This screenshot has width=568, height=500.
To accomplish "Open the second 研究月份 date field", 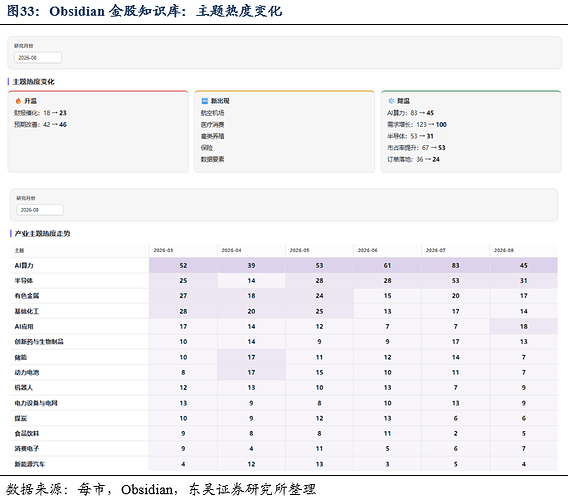I will pyautogui.click(x=40, y=210).
